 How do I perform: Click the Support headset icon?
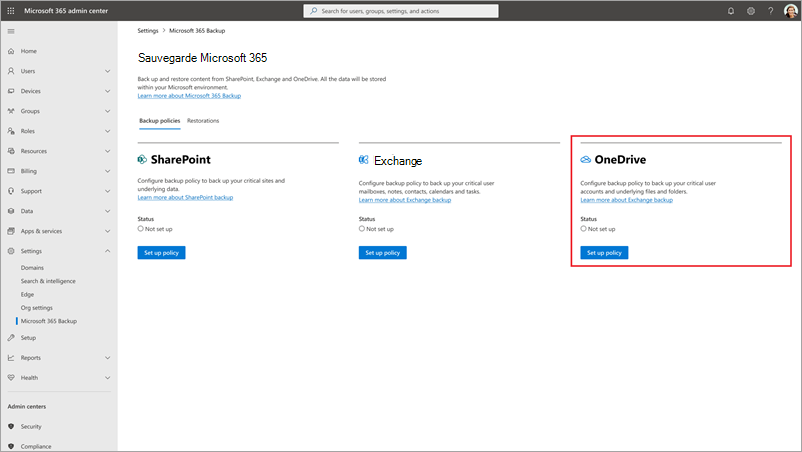[x=11, y=191]
